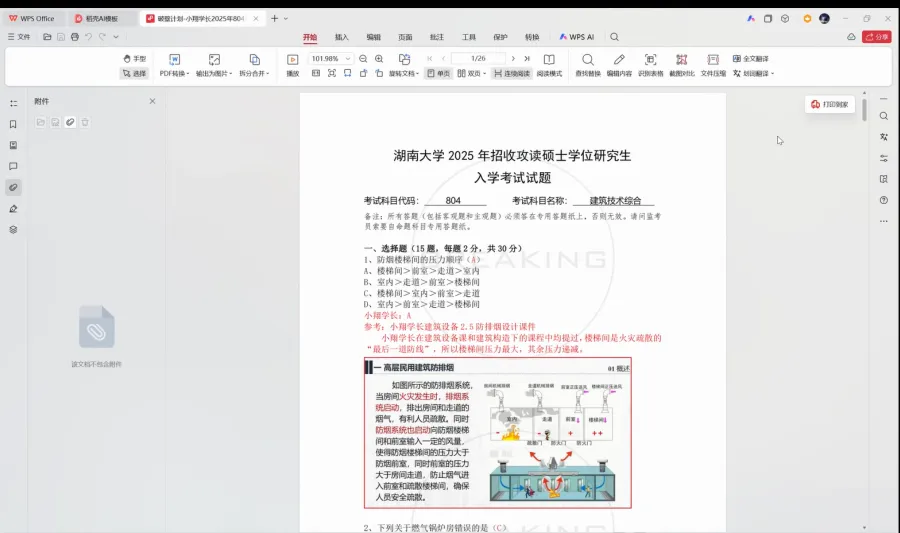900x533 pixels.
Task: Switch to the 开始 ribbon tab
Action: pos(310,37)
